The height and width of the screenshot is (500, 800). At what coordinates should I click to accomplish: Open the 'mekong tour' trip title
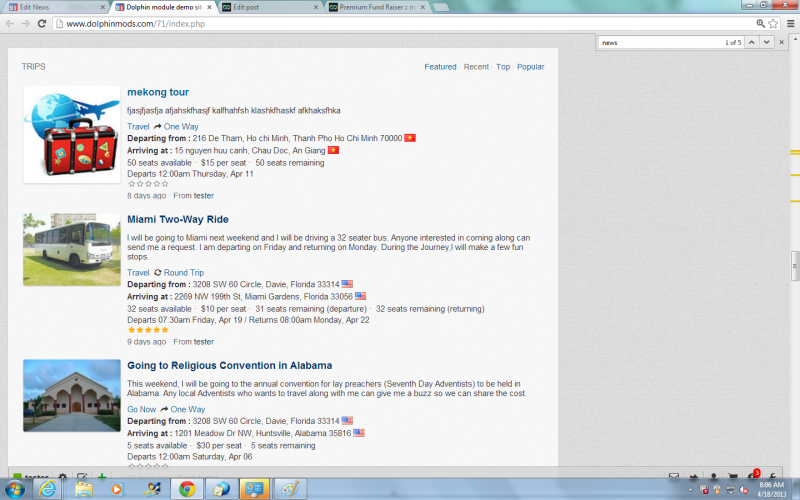(x=158, y=92)
